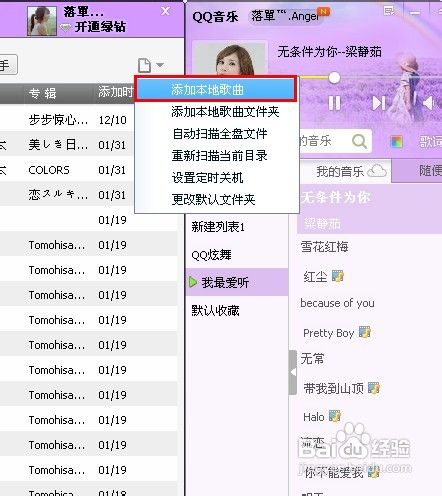The image size is (442, 496).
Task: Click the user avatar photo
Action: (x=42, y=21)
